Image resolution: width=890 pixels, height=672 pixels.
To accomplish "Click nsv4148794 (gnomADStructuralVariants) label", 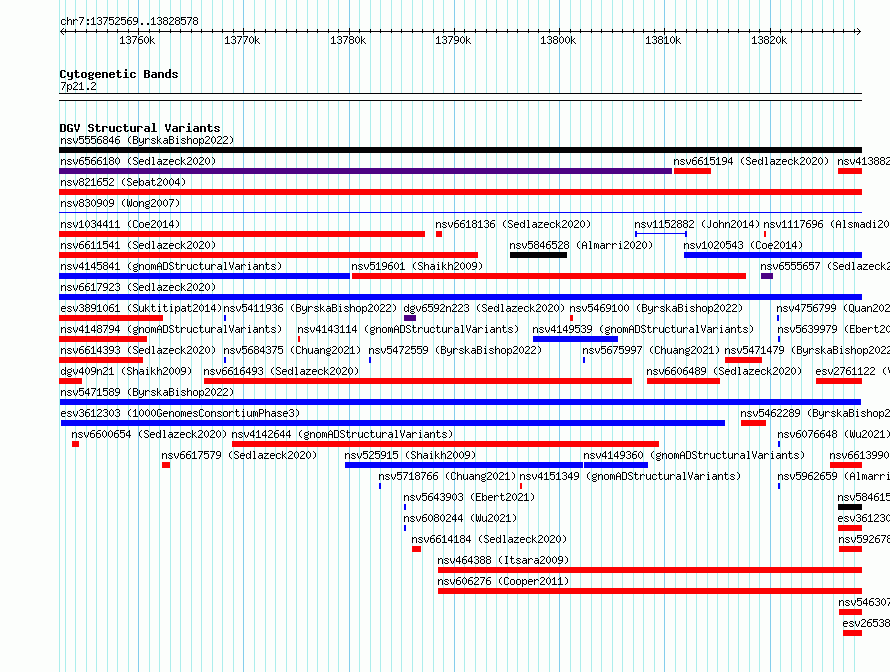I will (171, 329).
